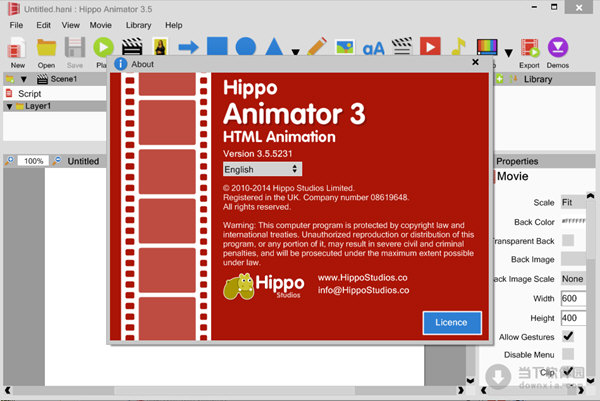Toggle the Clip checkbox
Screen dimensions: 600x401
pyautogui.click(x=568, y=371)
